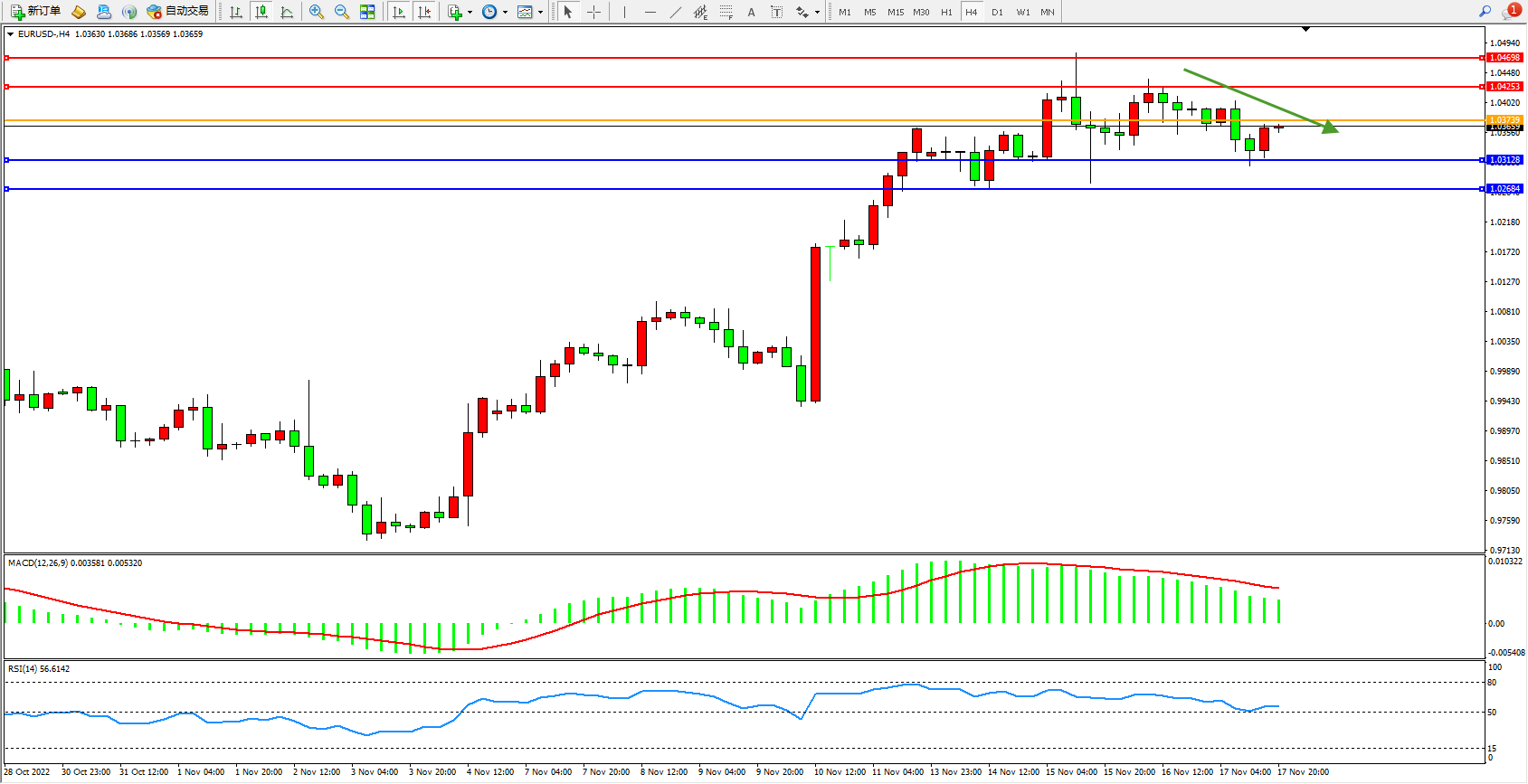Expand the periodicity clock dropdown arrow
The width and height of the screenshot is (1528, 784).
(505, 13)
